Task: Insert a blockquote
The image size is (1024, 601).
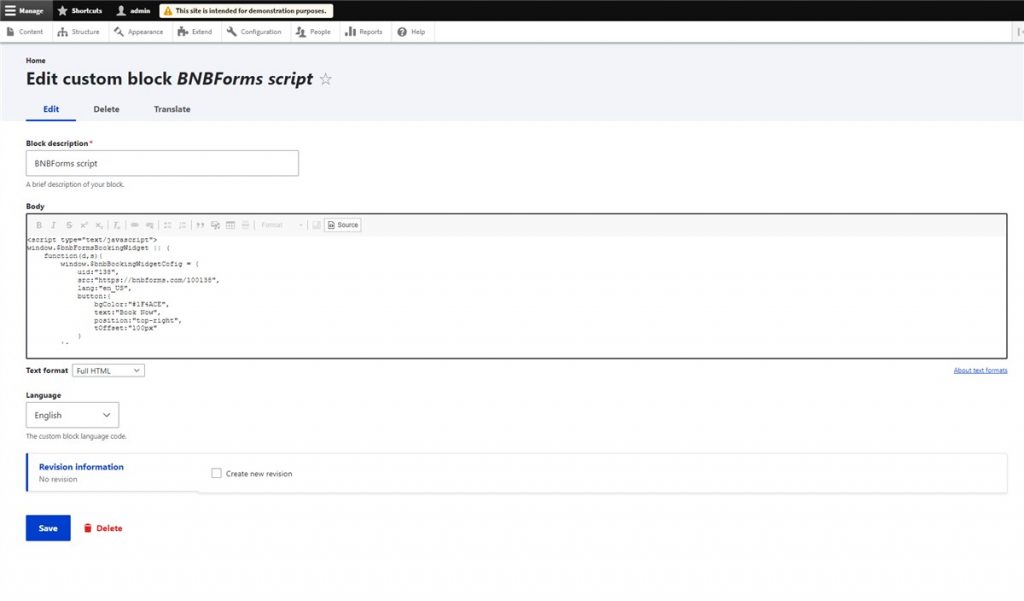Action: coord(200,225)
